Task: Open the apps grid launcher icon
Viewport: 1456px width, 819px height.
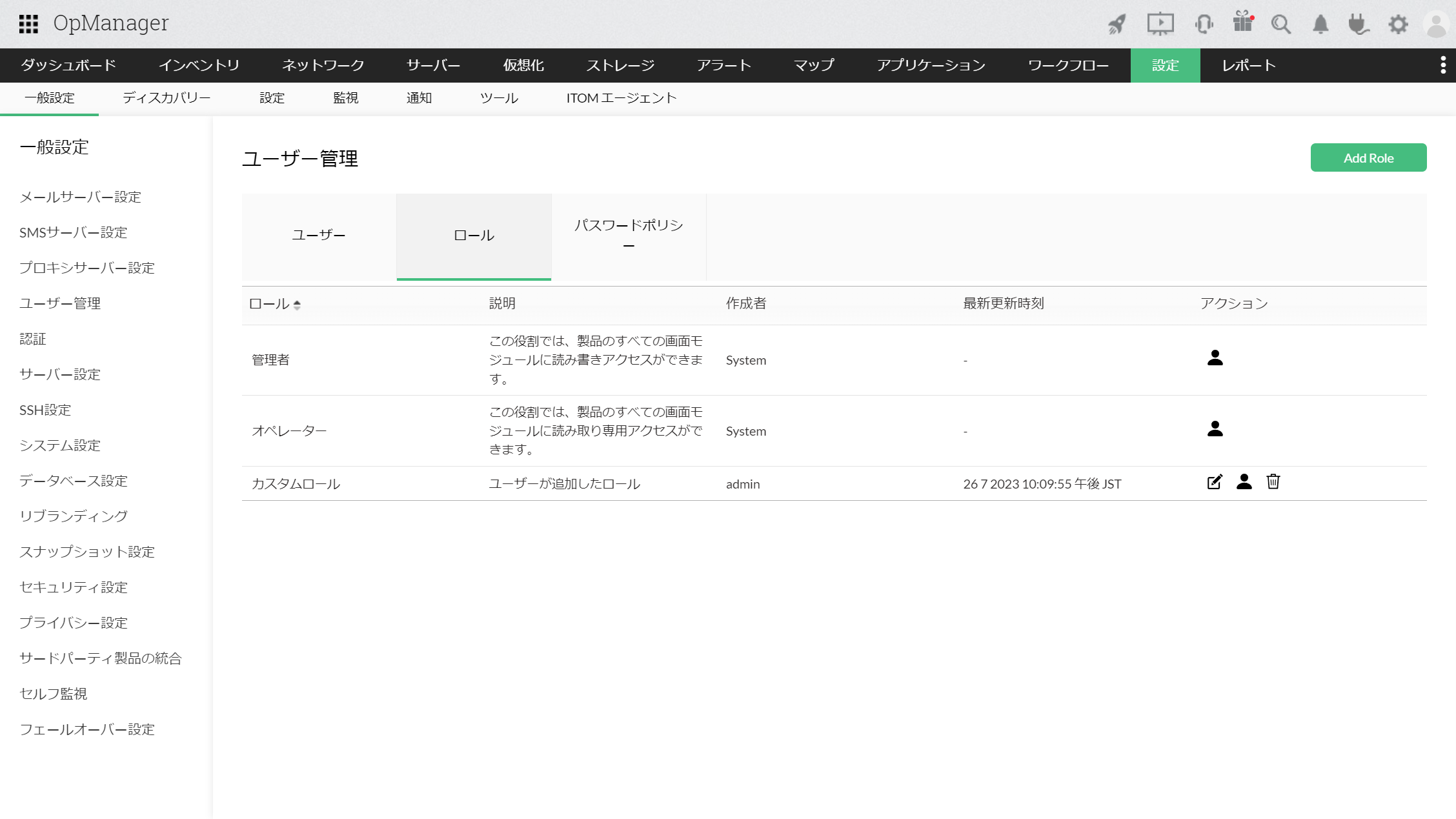Action: coord(28,24)
